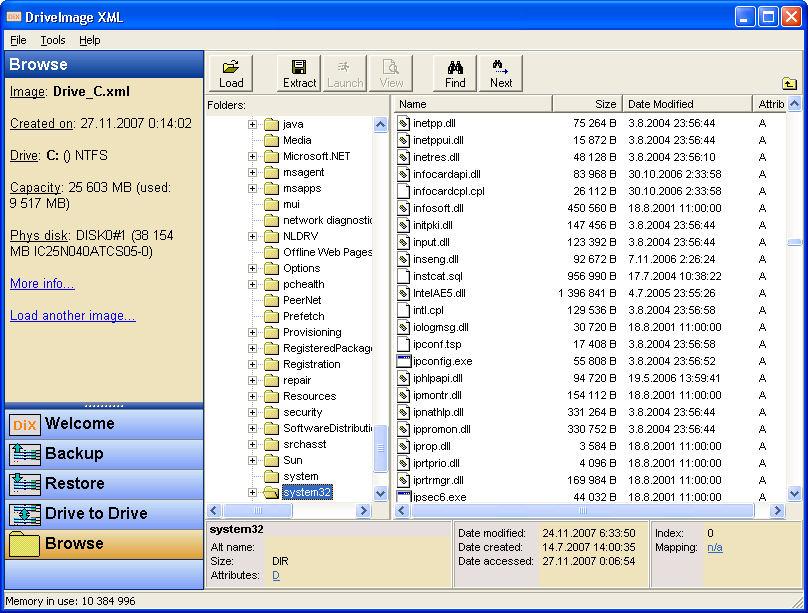Select the Browse section in sidebar
The width and height of the screenshot is (808, 613).
(104, 544)
